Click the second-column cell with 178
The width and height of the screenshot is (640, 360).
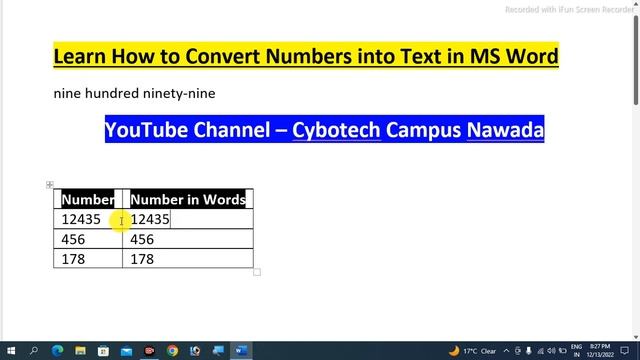coord(188,259)
